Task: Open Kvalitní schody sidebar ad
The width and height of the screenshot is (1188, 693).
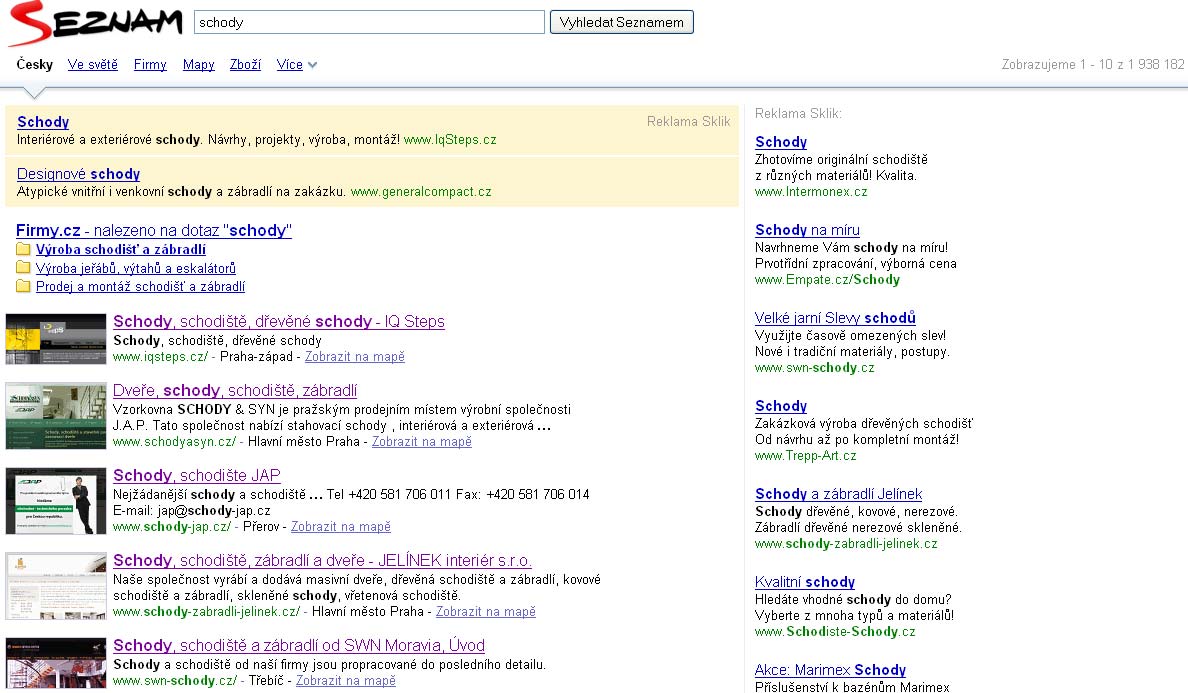Action: [x=805, y=582]
